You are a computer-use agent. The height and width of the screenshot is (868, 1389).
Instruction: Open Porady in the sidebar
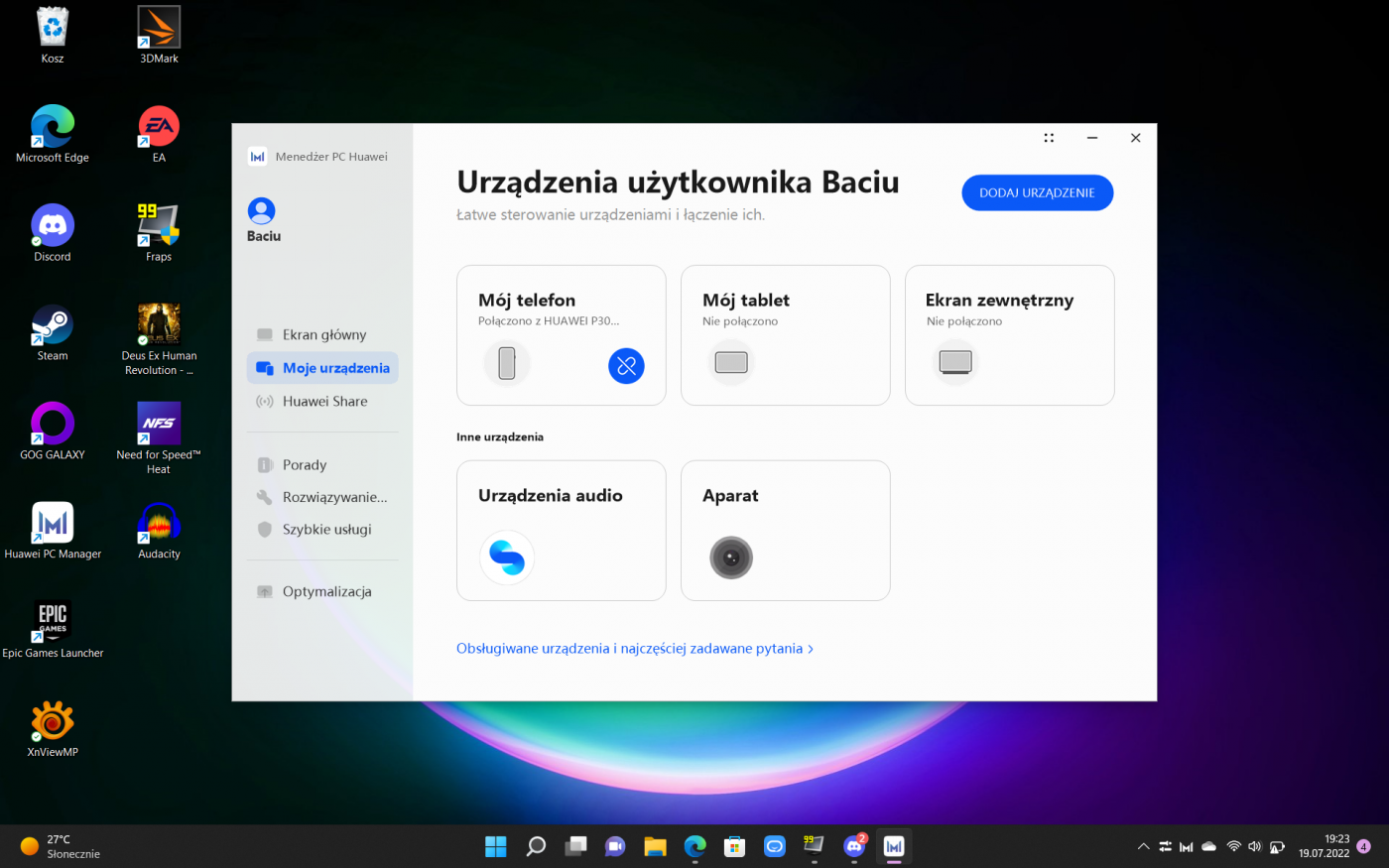[304, 465]
